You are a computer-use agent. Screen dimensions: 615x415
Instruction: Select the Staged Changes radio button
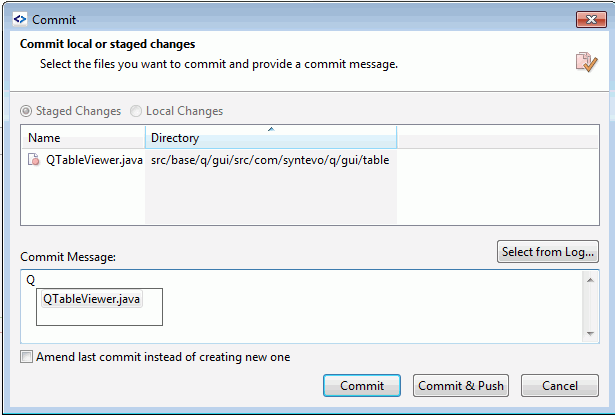coord(26,111)
